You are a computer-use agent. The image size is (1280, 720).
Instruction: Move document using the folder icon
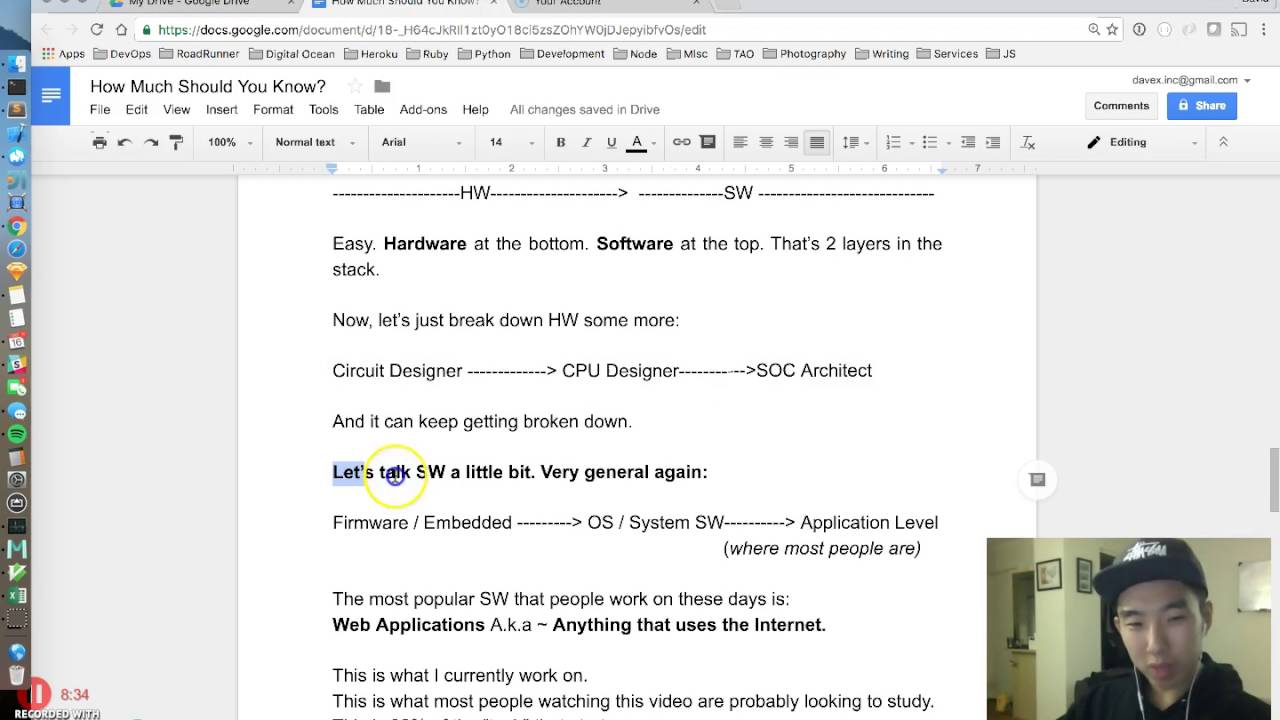click(382, 87)
